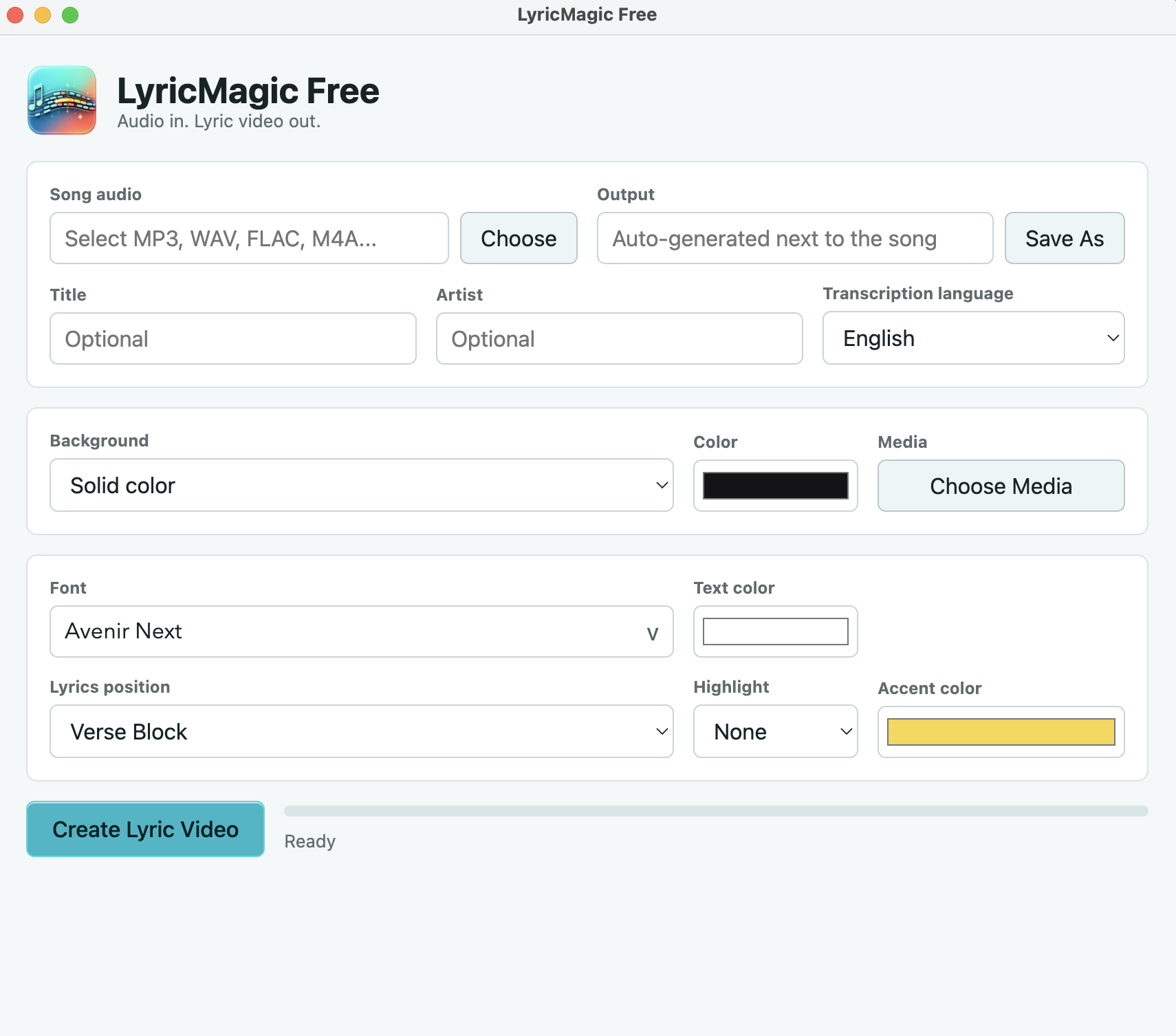The image size is (1176, 1036).
Task: Click the Song audio file path field
Action: tap(249, 238)
